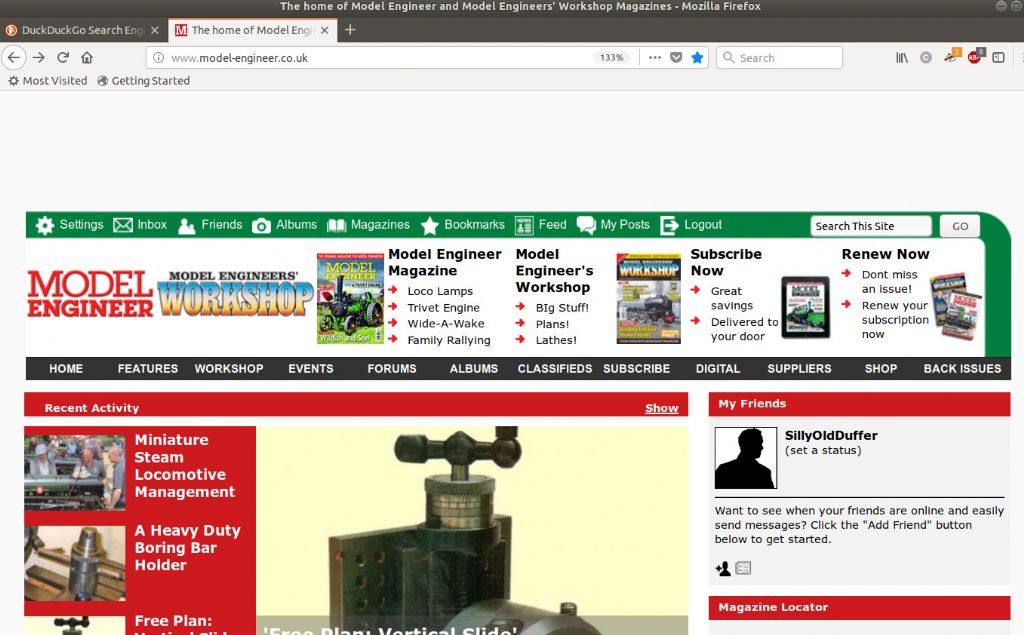Open the Family Rallying link
Viewport: 1024px width, 635px height.
[449, 340]
